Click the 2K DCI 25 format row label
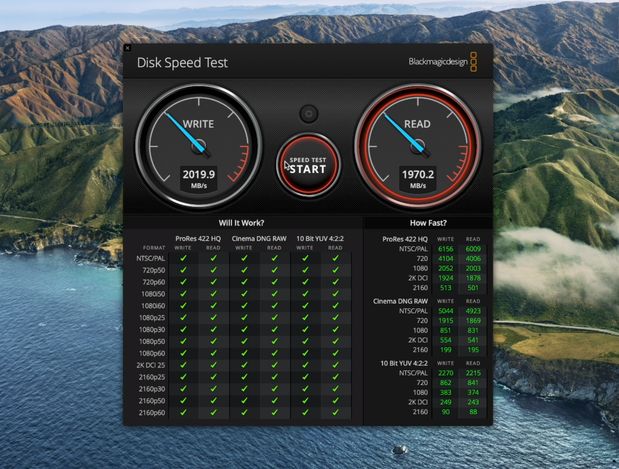This screenshot has height=469, width=619. [151, 365]
